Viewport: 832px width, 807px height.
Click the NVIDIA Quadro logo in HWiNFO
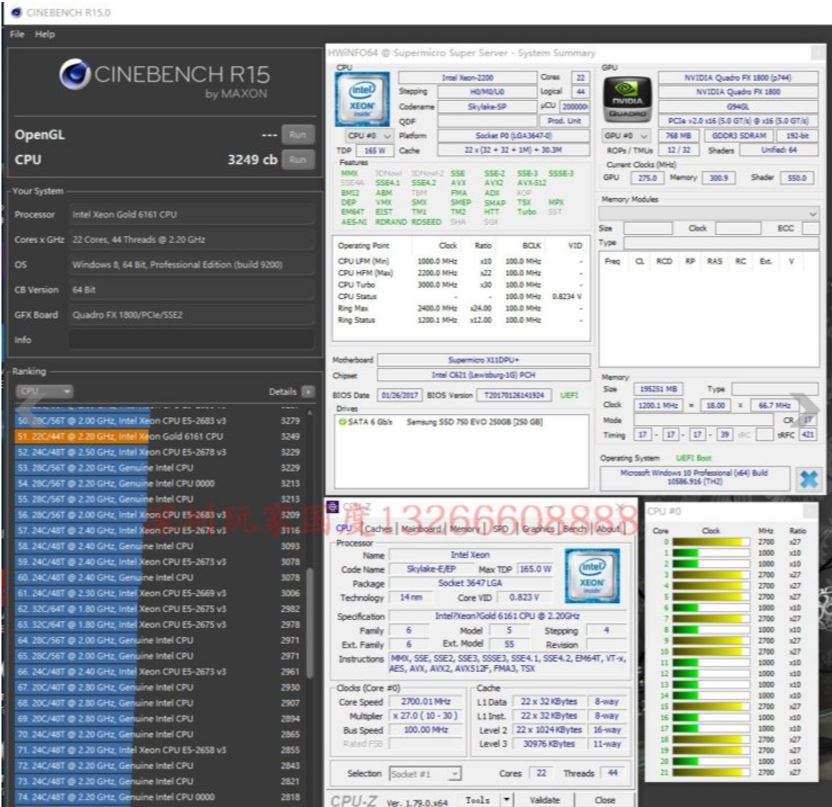[627, 100]
